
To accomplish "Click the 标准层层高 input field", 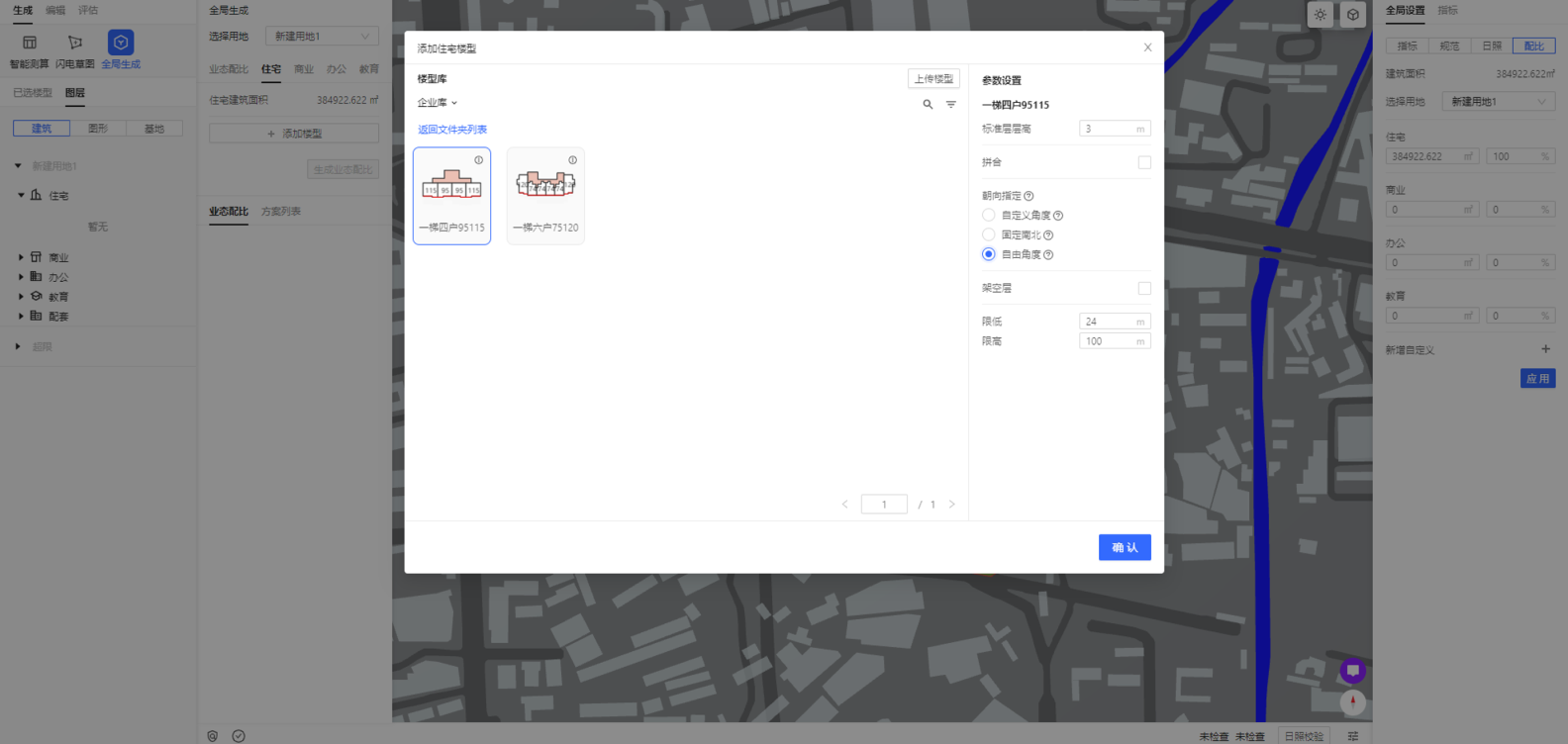I will [x=1108, y=129].
